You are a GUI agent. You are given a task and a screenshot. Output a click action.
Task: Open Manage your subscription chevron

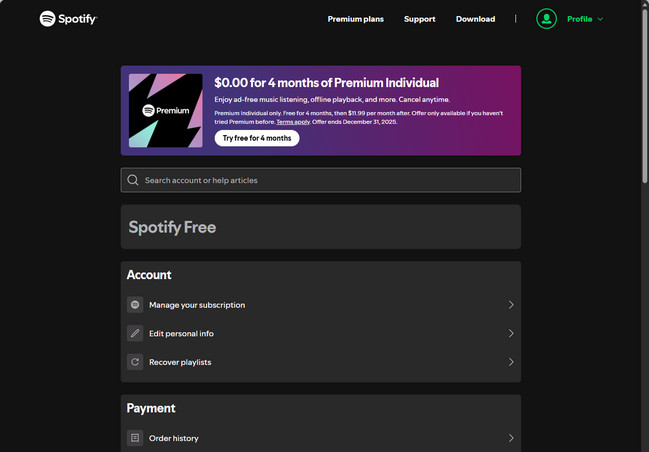(511, 305)
